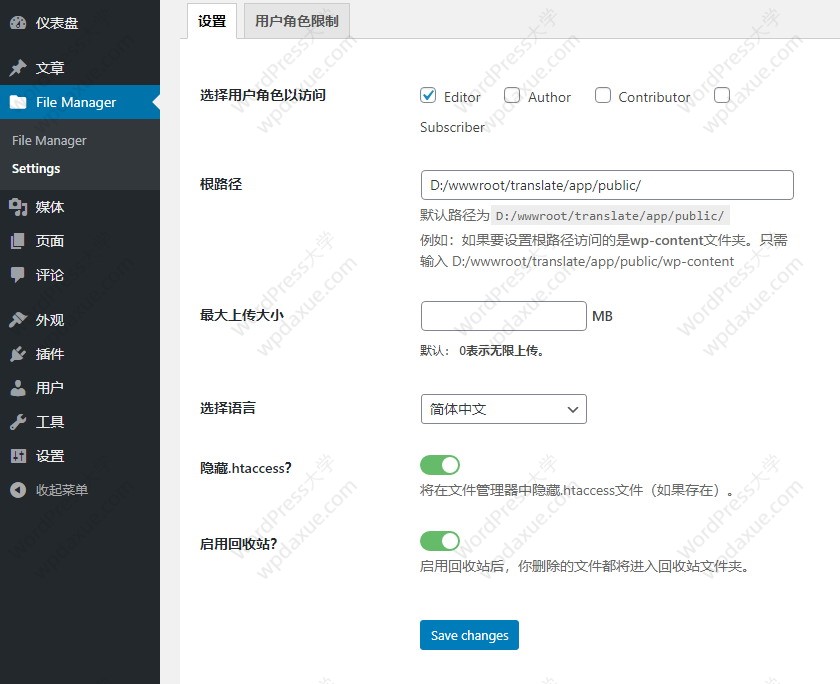
Task: Click the File Manager folder icon
Action: (18, 102)
